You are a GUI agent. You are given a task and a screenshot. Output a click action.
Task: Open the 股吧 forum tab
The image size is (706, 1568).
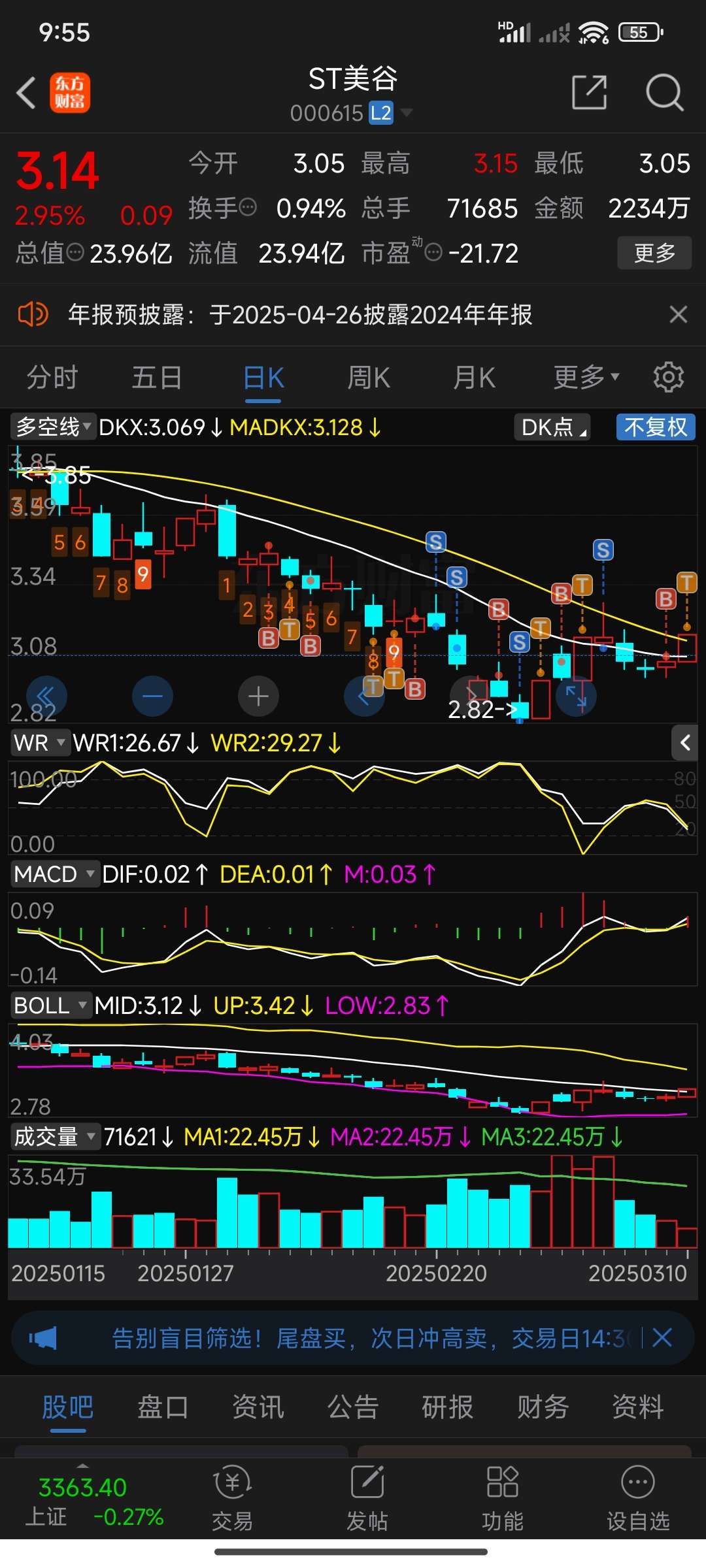pyautogui.click(x=68, y=1407)
